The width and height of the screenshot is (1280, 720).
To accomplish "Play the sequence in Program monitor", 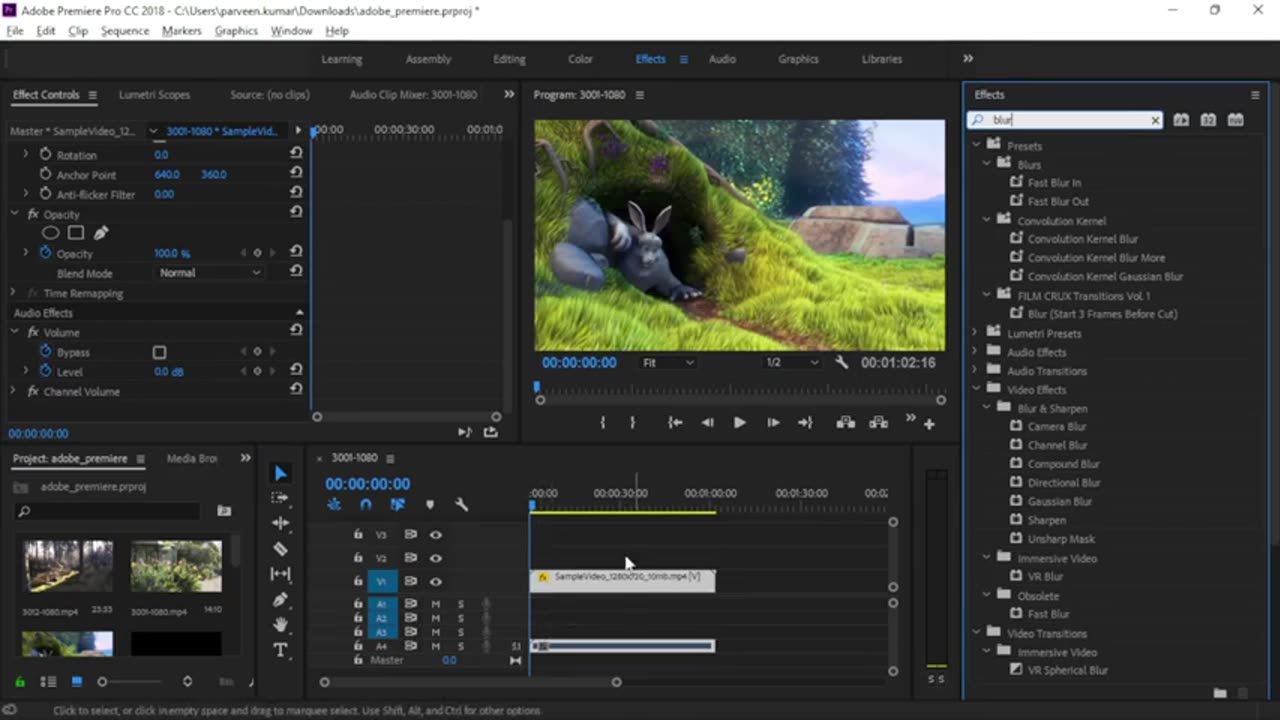I will (x=739, y=423).
